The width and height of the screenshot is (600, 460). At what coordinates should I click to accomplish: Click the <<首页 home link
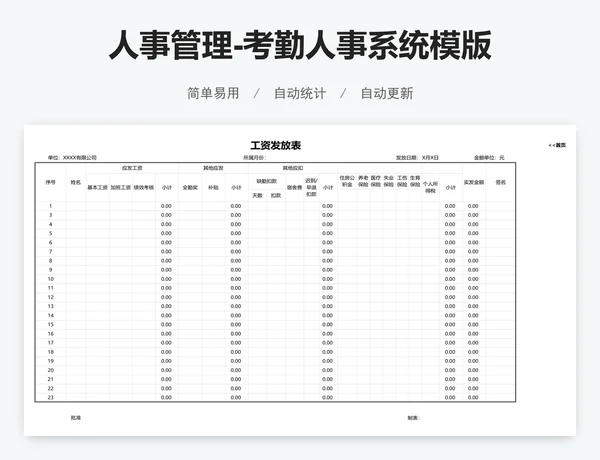pos(557,145)
